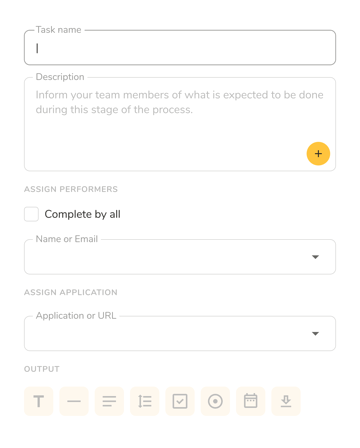Click the Complete by all label
The width and height of the screenshot is (360, 448).
82,214
